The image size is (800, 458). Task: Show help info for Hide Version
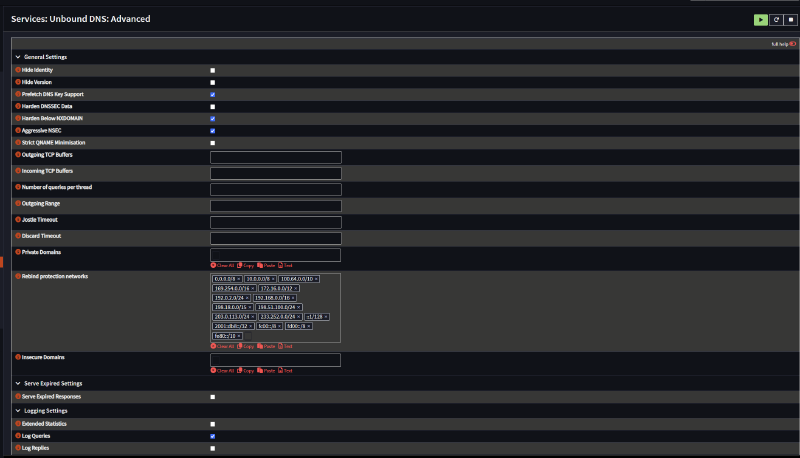[18, 82]
